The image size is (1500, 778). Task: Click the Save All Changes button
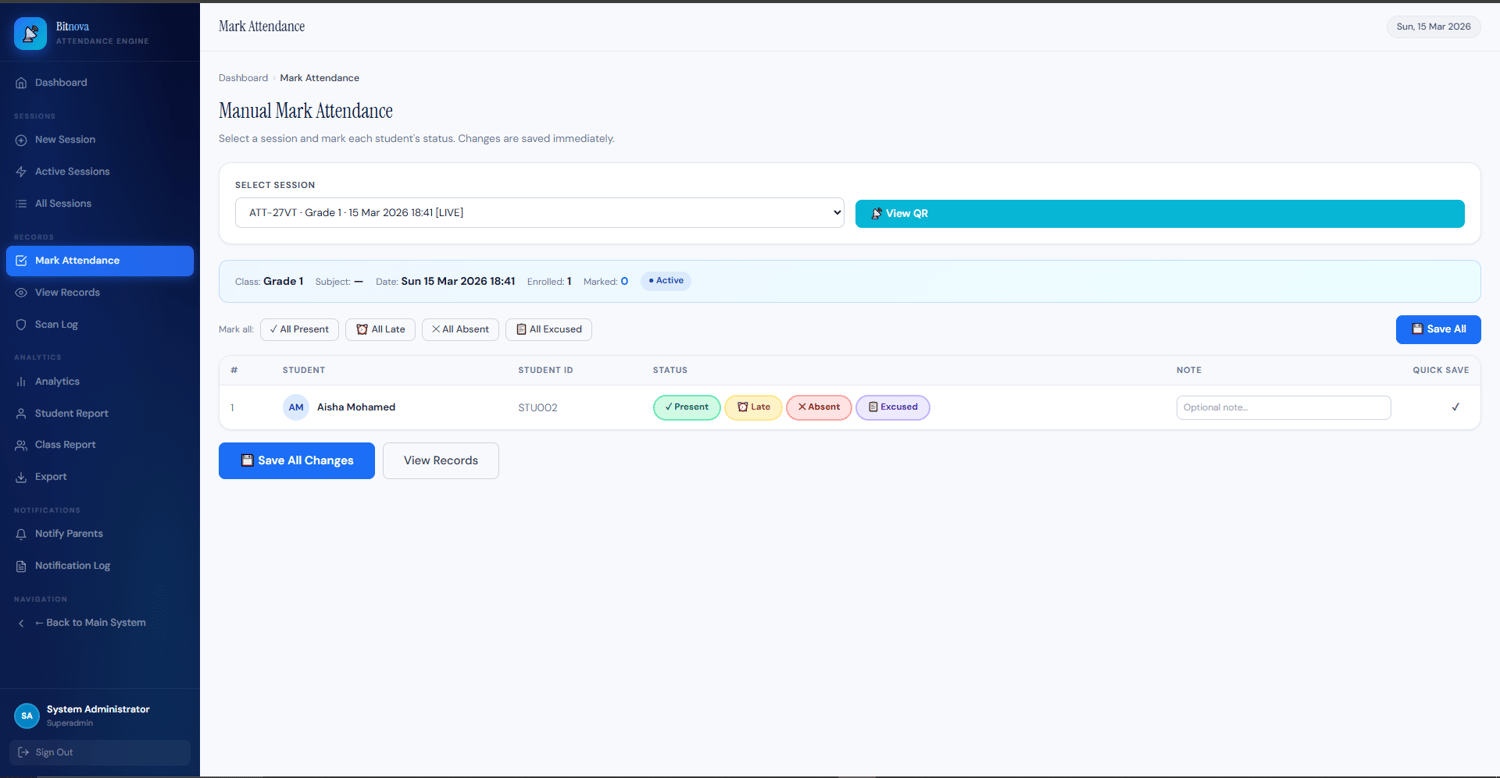click(297, 461)
